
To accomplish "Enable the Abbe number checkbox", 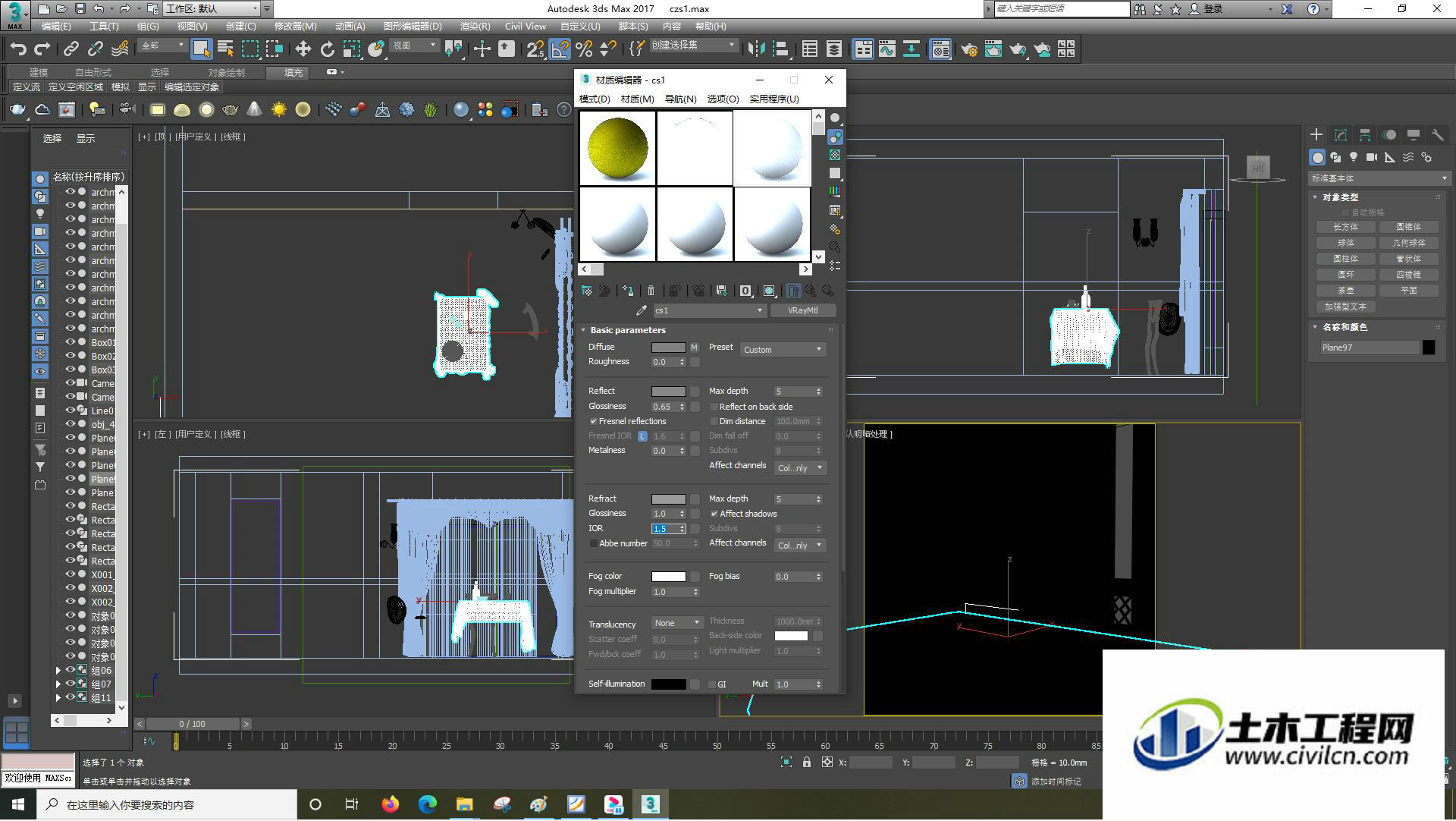I will (593, 544).
